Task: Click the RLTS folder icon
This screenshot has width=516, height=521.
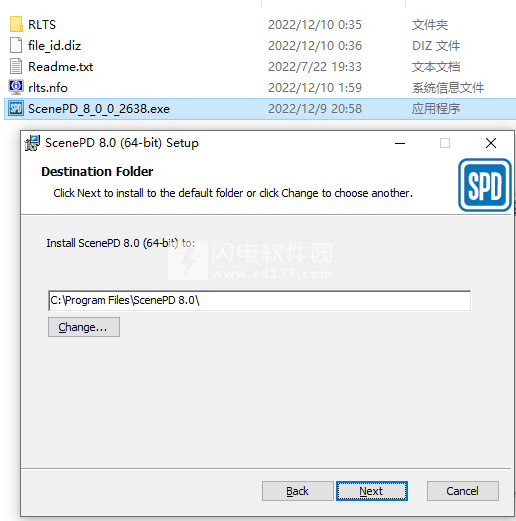Action: click(x=16, y=24)
